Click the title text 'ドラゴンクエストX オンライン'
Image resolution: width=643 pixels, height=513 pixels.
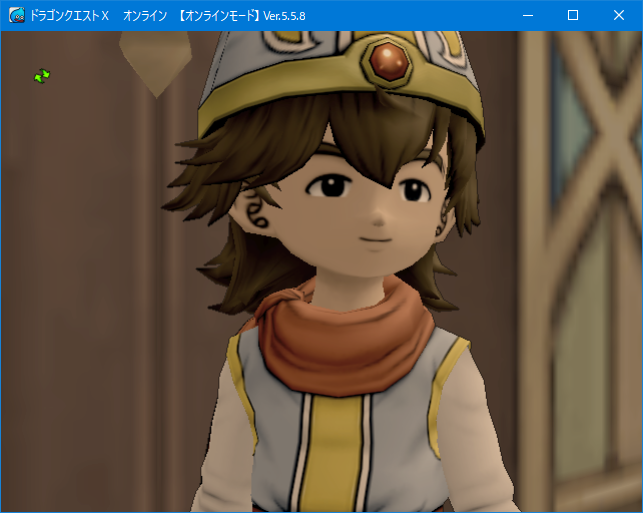[98, 16]
